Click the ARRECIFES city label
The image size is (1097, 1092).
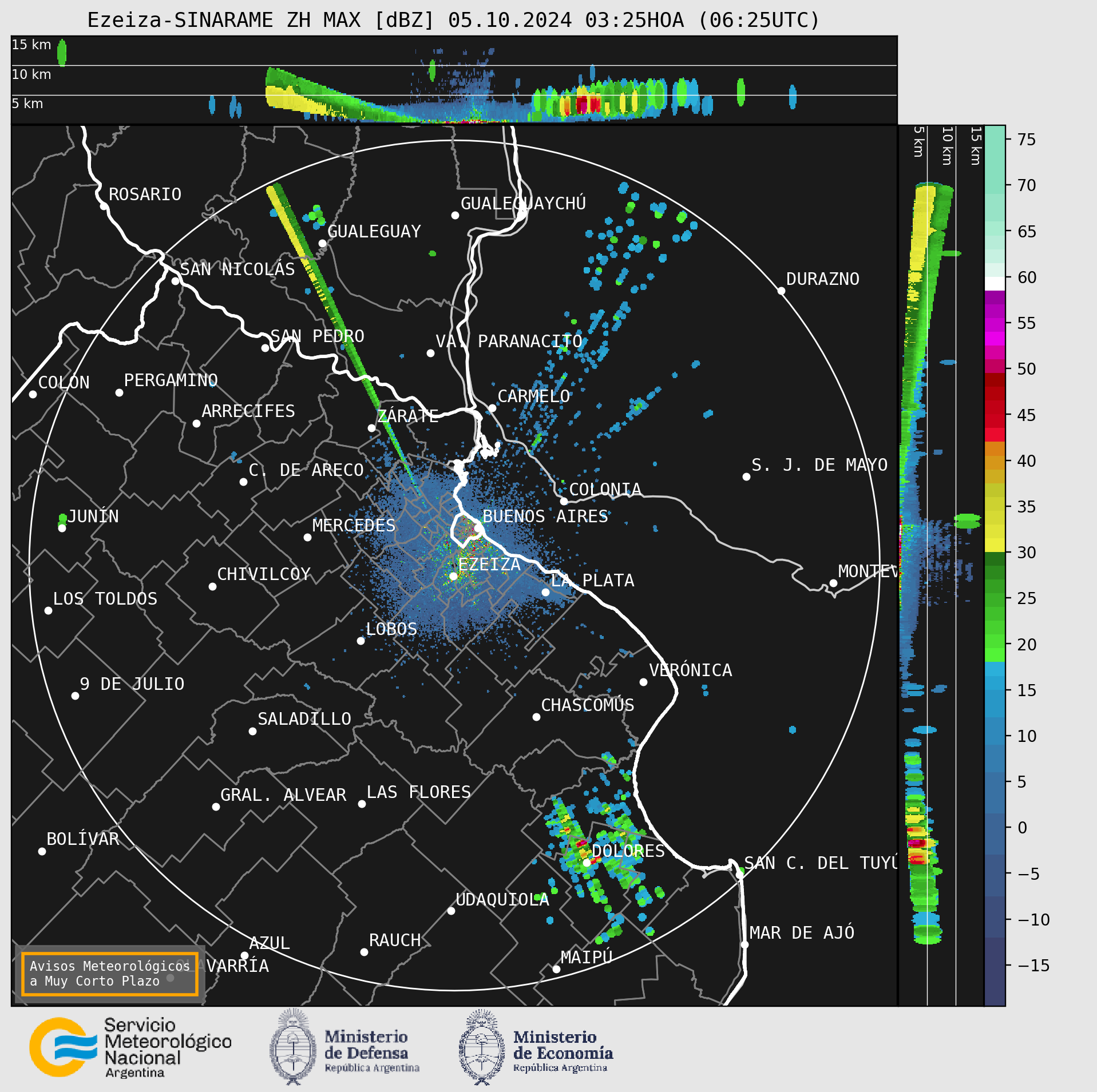coord(248,411)
